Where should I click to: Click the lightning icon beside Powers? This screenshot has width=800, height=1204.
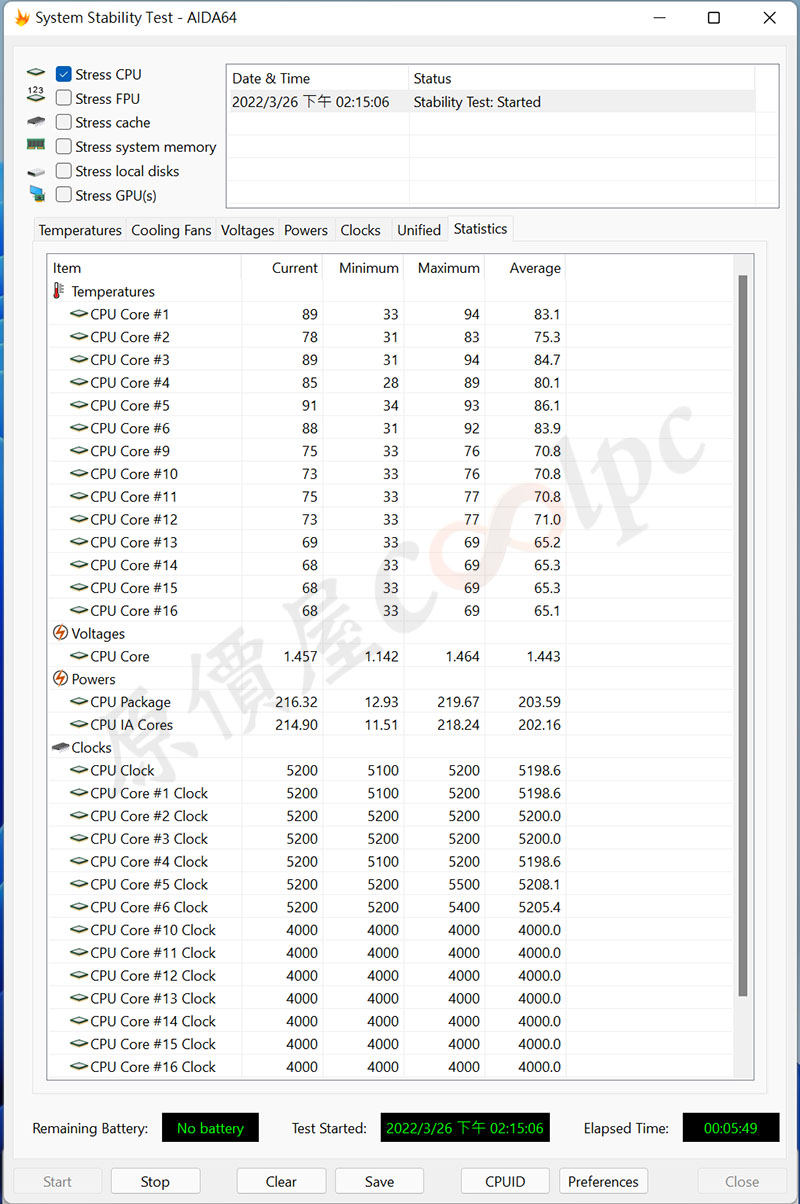pyautogui.click(x=60, y=679)
